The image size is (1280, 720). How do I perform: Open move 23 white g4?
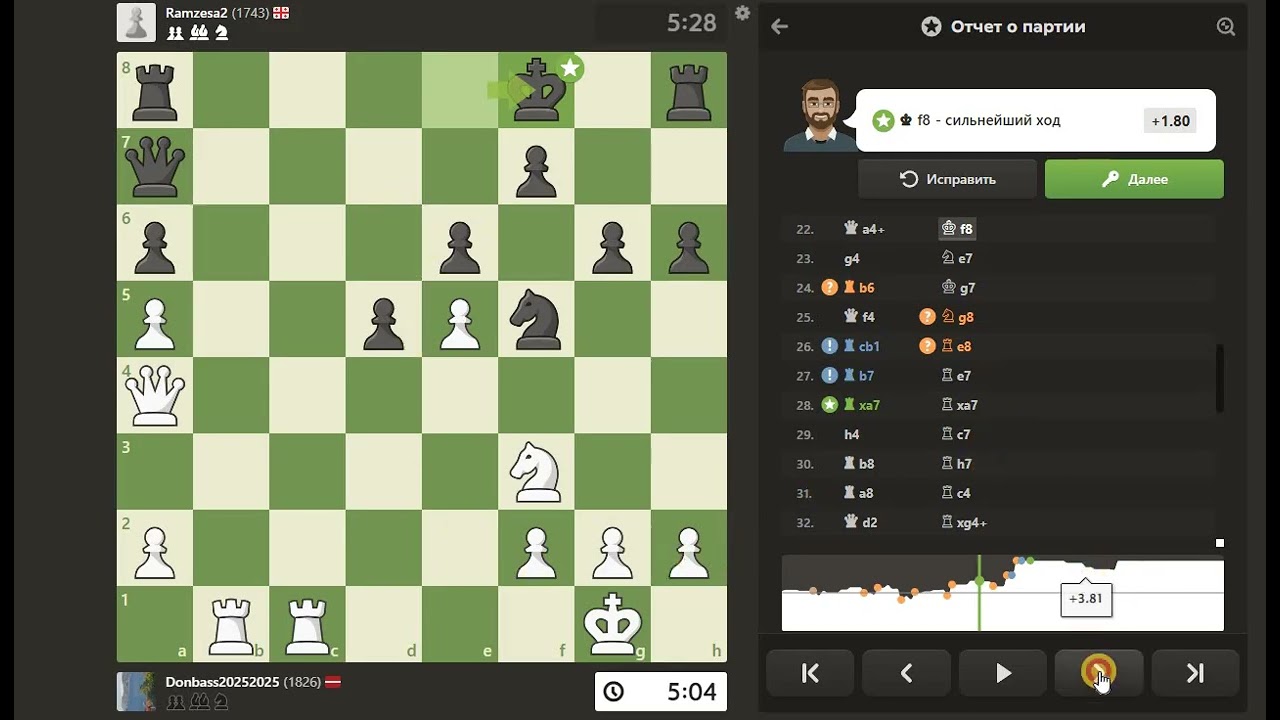tap(852, 258)
